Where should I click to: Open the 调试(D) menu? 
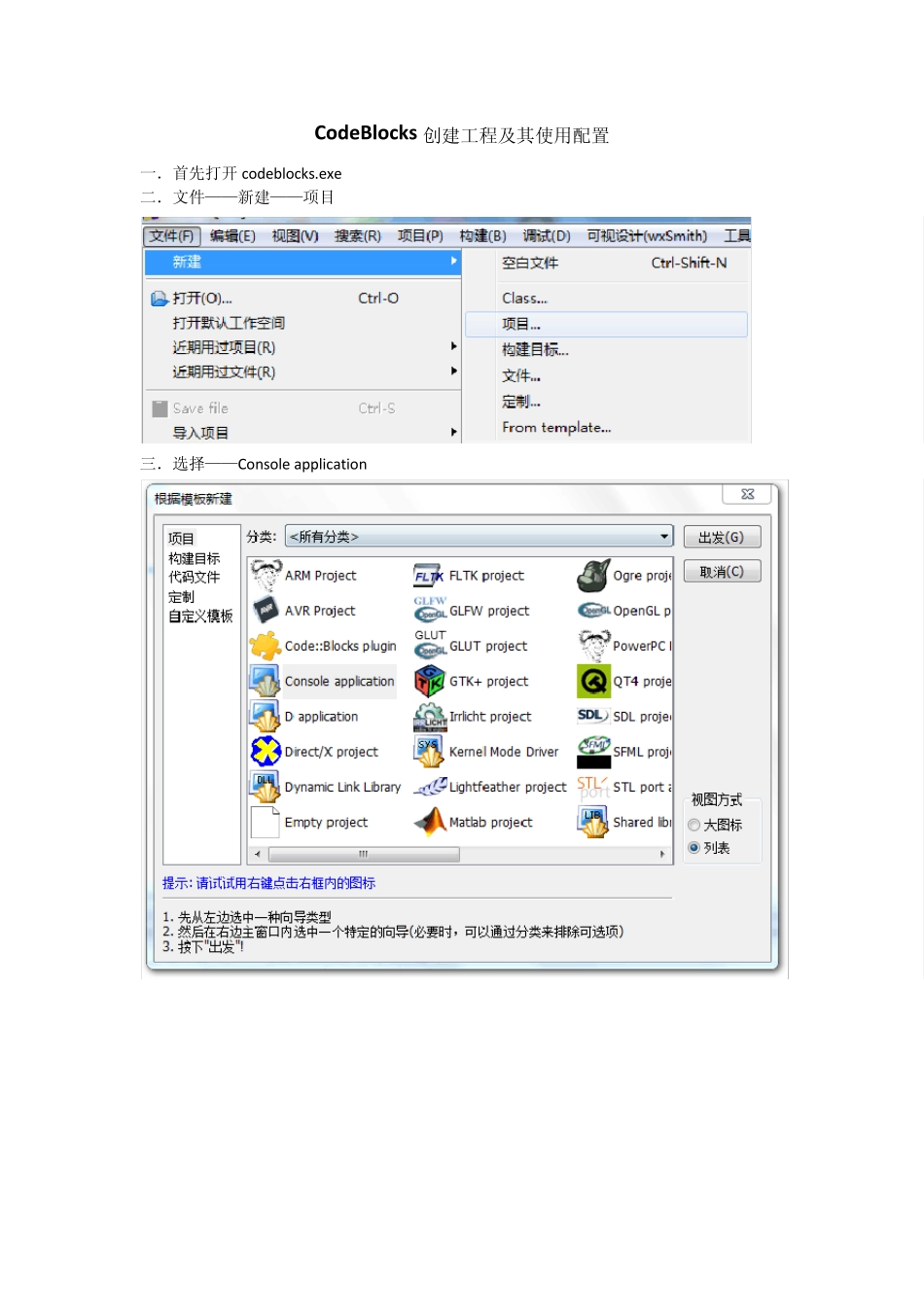[547, 236]
